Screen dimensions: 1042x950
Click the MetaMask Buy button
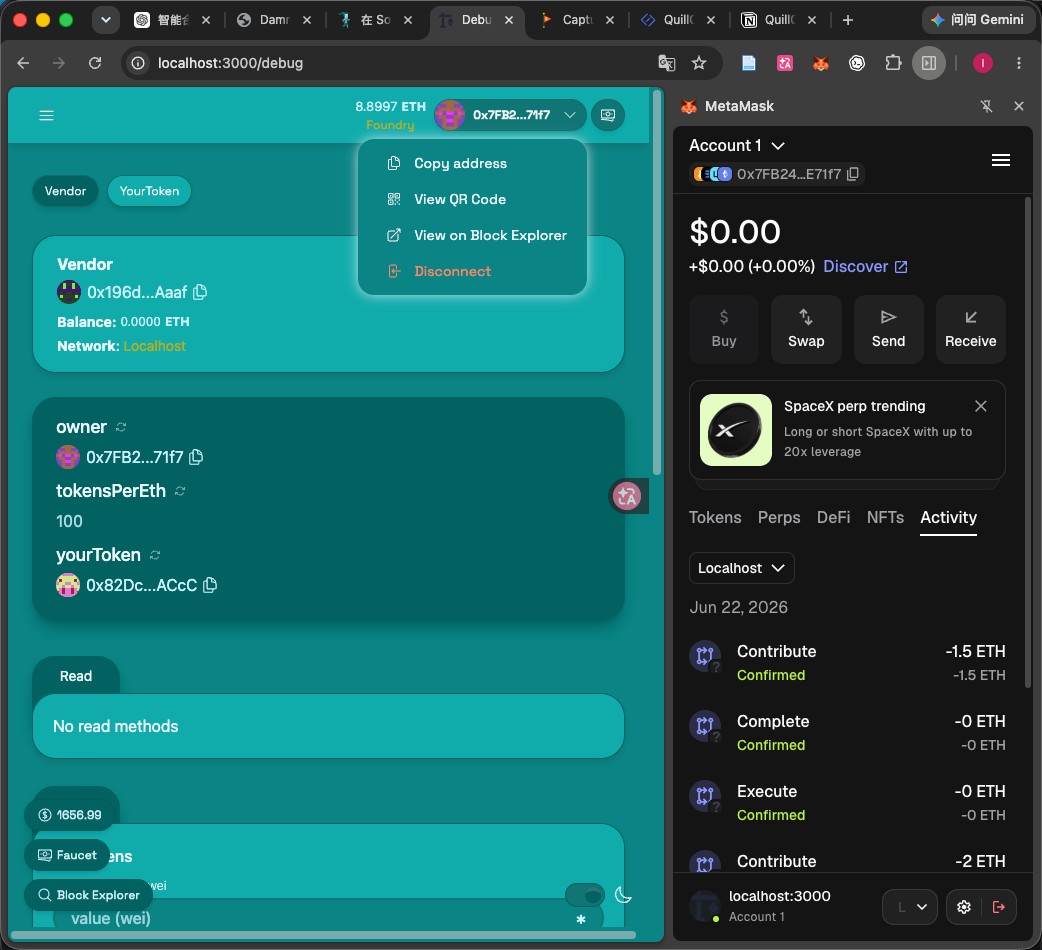point(724,330)
